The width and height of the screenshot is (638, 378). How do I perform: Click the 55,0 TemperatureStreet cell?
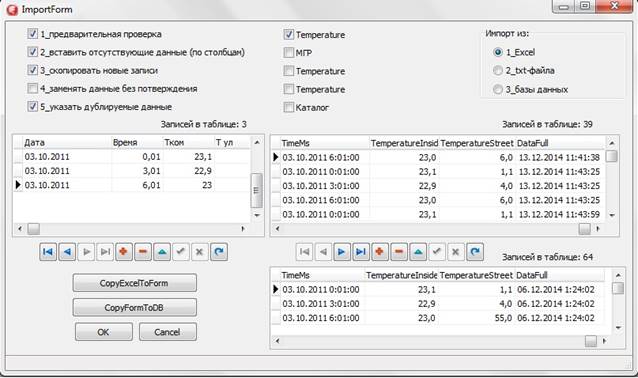point(476,318)
